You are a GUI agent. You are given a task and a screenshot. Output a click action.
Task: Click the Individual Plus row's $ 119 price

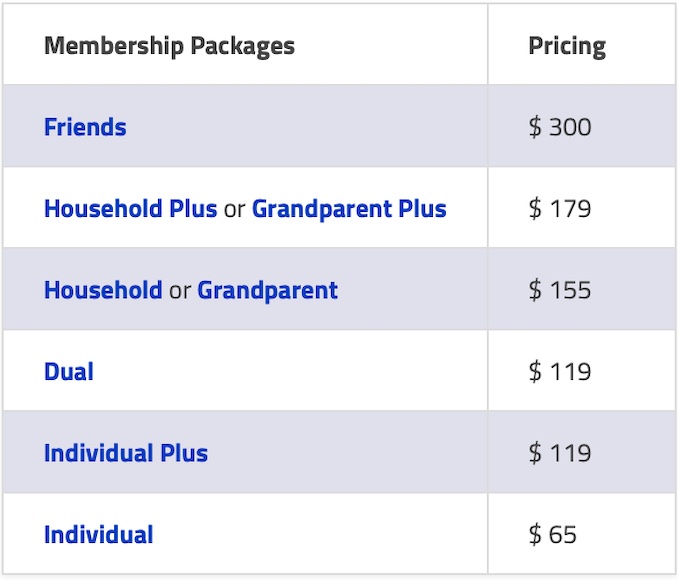click(560, 453)
